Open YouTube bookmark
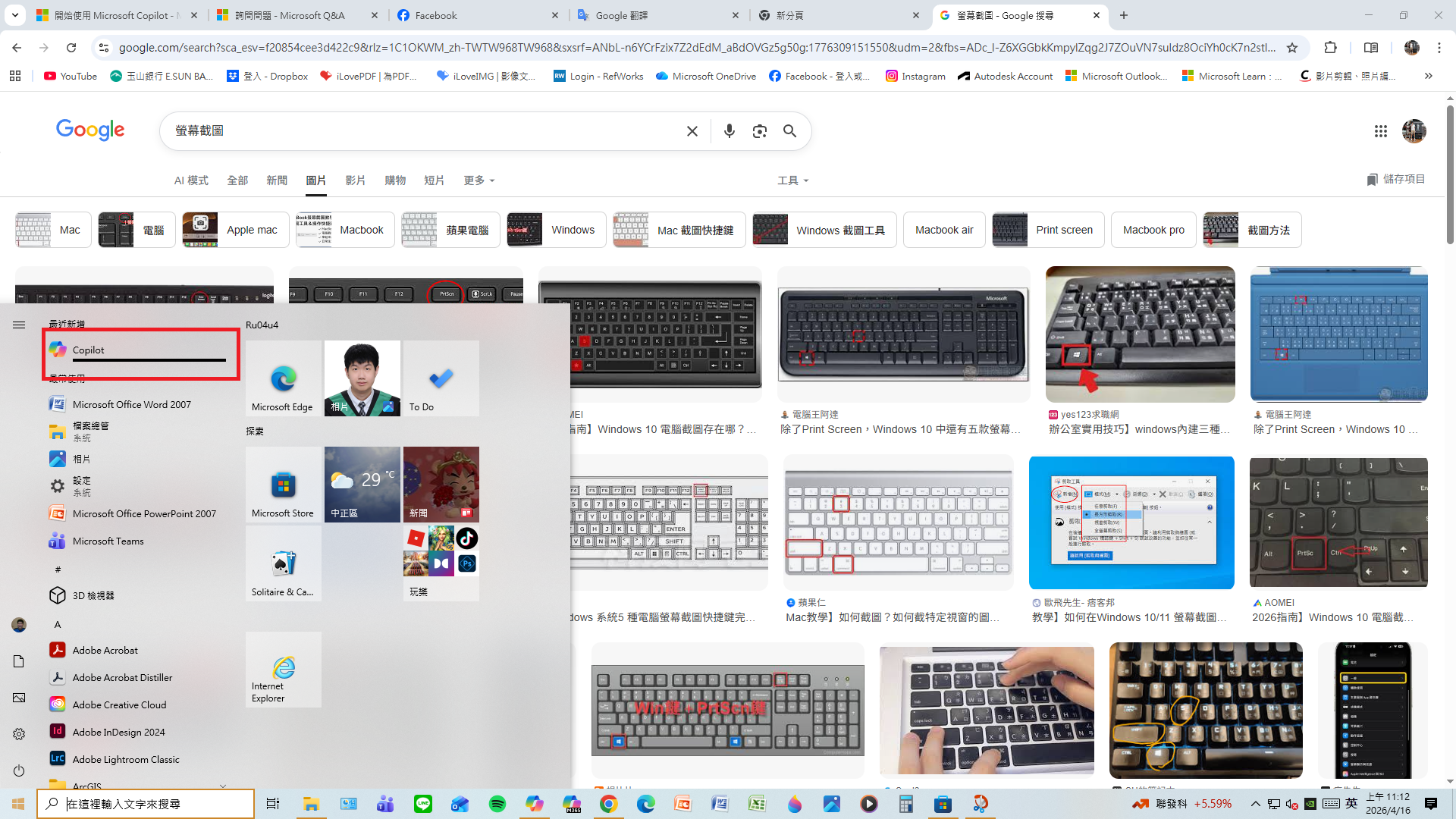The width and height of the screenshot is (1456, 819). [71, 76]
